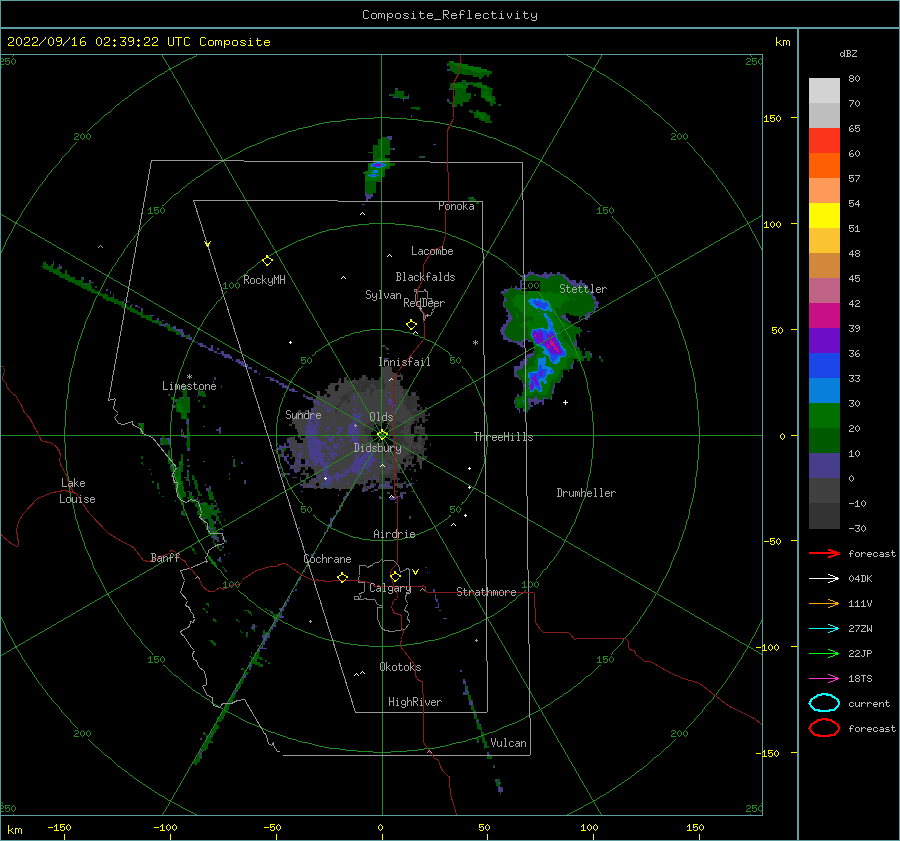Click the yellow diamond marker above Calgary label
900x841 pixels.
point(395,576)
